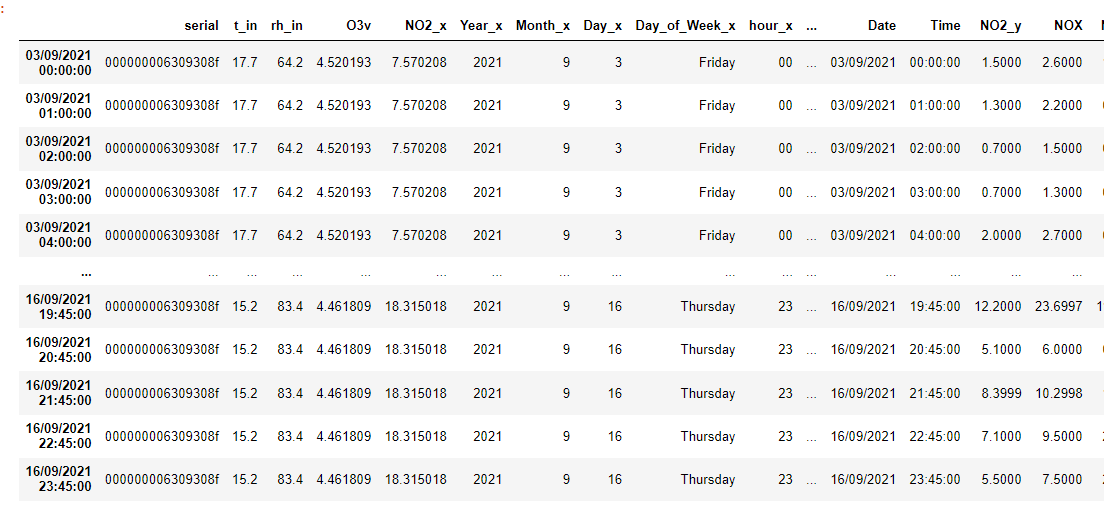
Task: Click Time column cell 23:45:00
Action: click(x=935, y=480)
